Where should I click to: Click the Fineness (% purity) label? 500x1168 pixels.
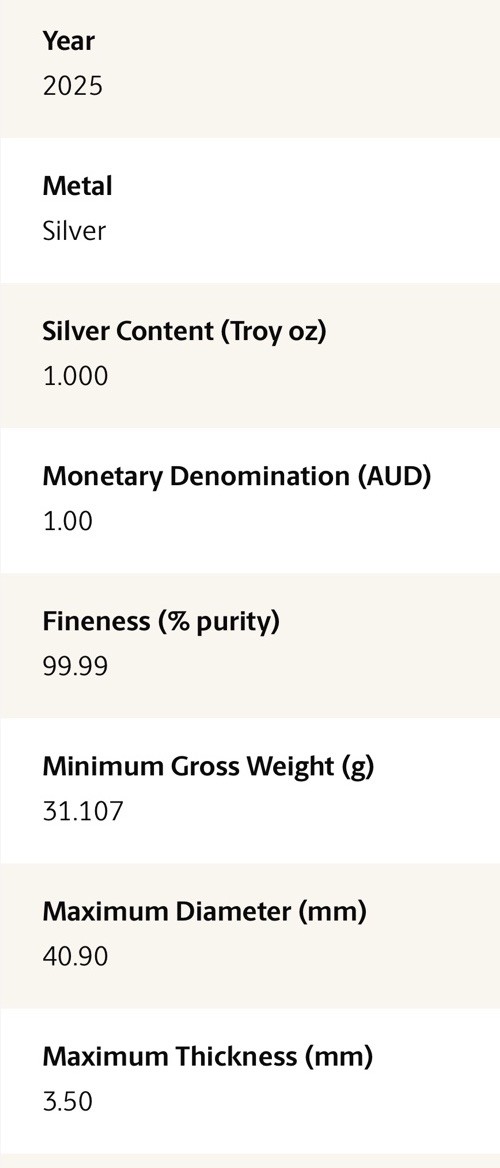[x=161, y=620]
